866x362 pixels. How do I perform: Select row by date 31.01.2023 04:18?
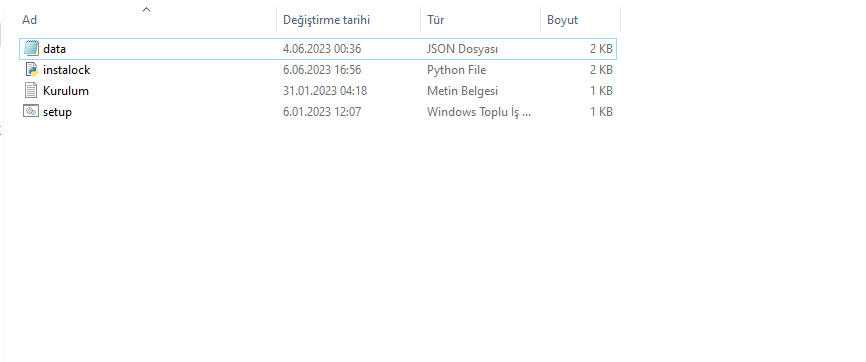tap(325, 91)
